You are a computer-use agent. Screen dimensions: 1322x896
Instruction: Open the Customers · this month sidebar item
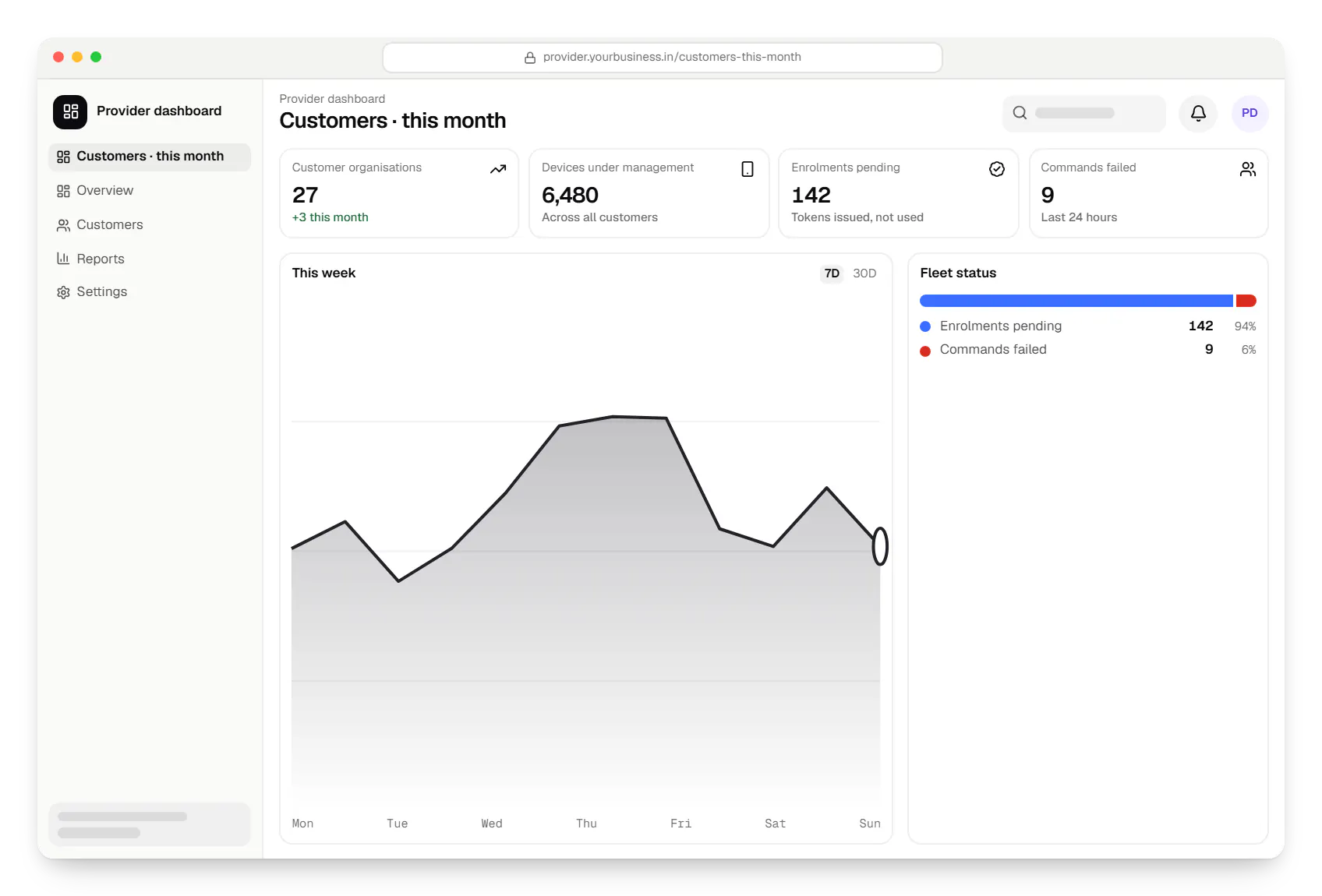[150, 157]
